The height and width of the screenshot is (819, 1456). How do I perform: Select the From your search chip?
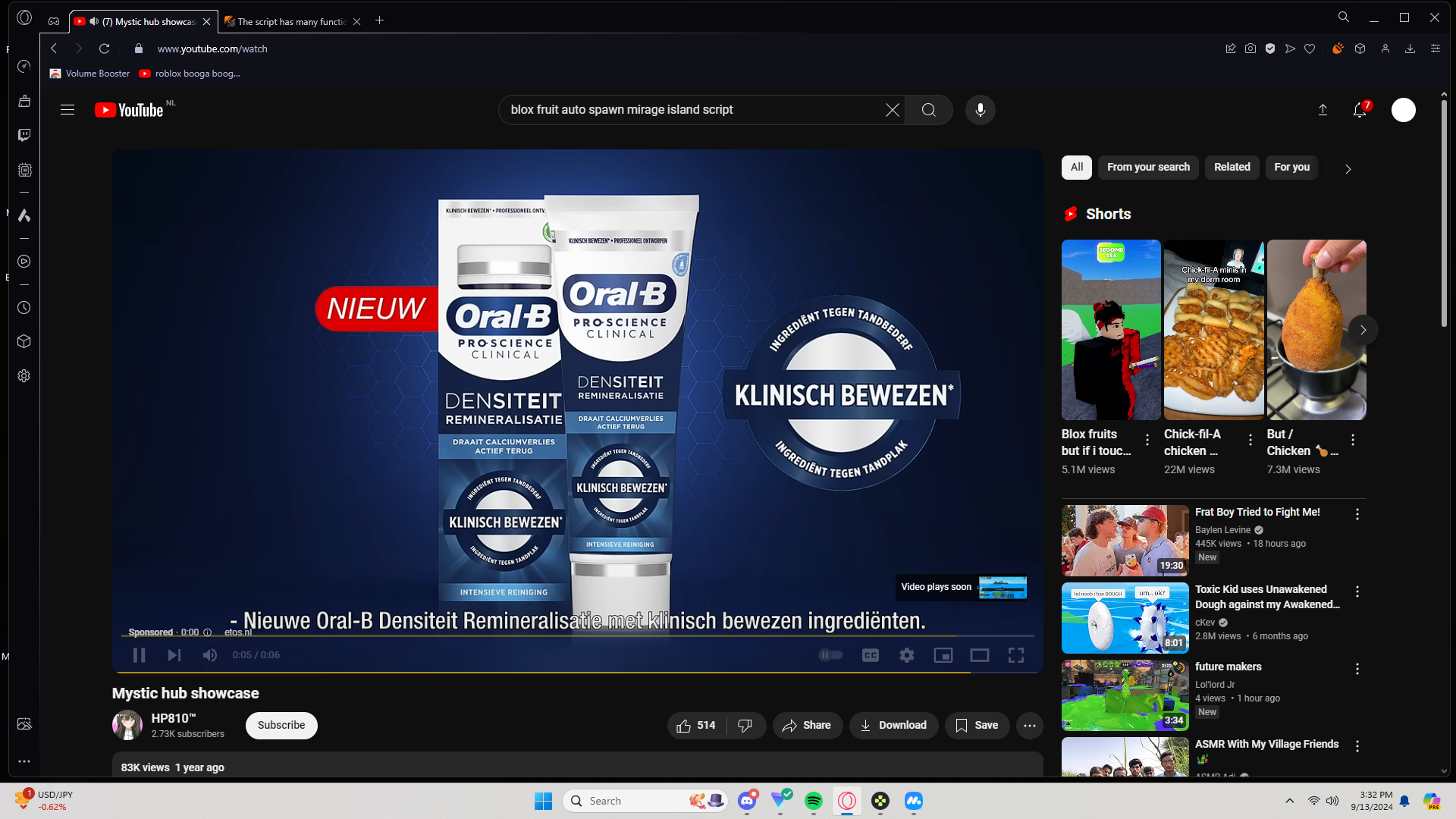click(1148, 168)
